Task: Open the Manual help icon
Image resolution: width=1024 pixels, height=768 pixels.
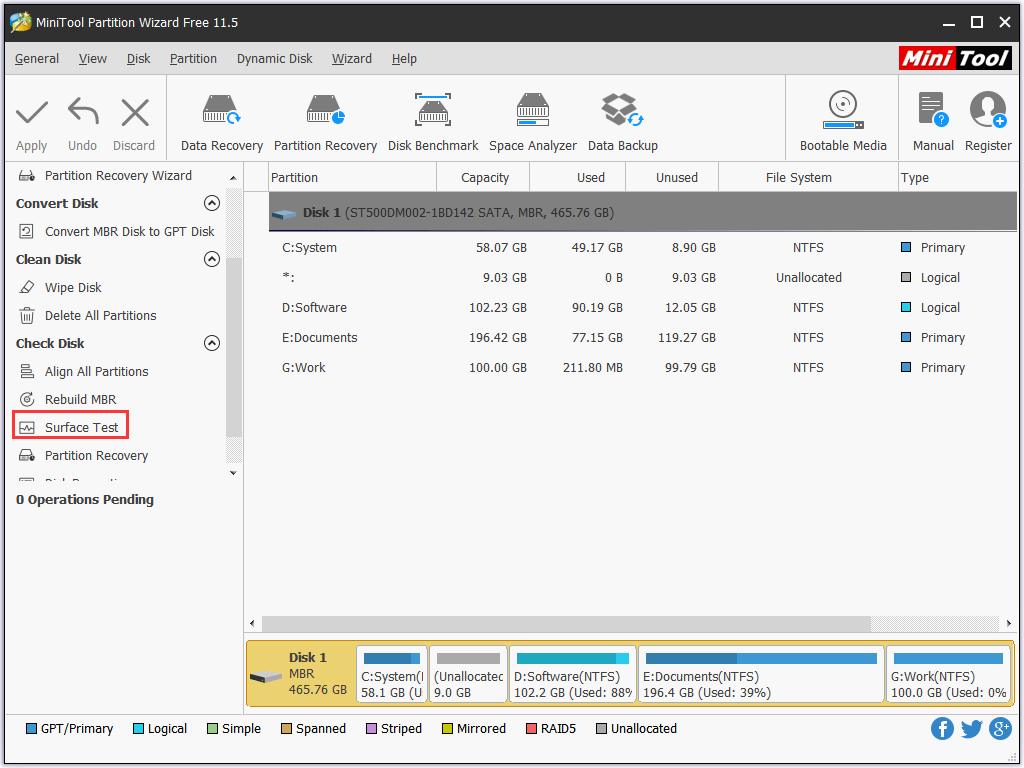Action: point(932,122)
